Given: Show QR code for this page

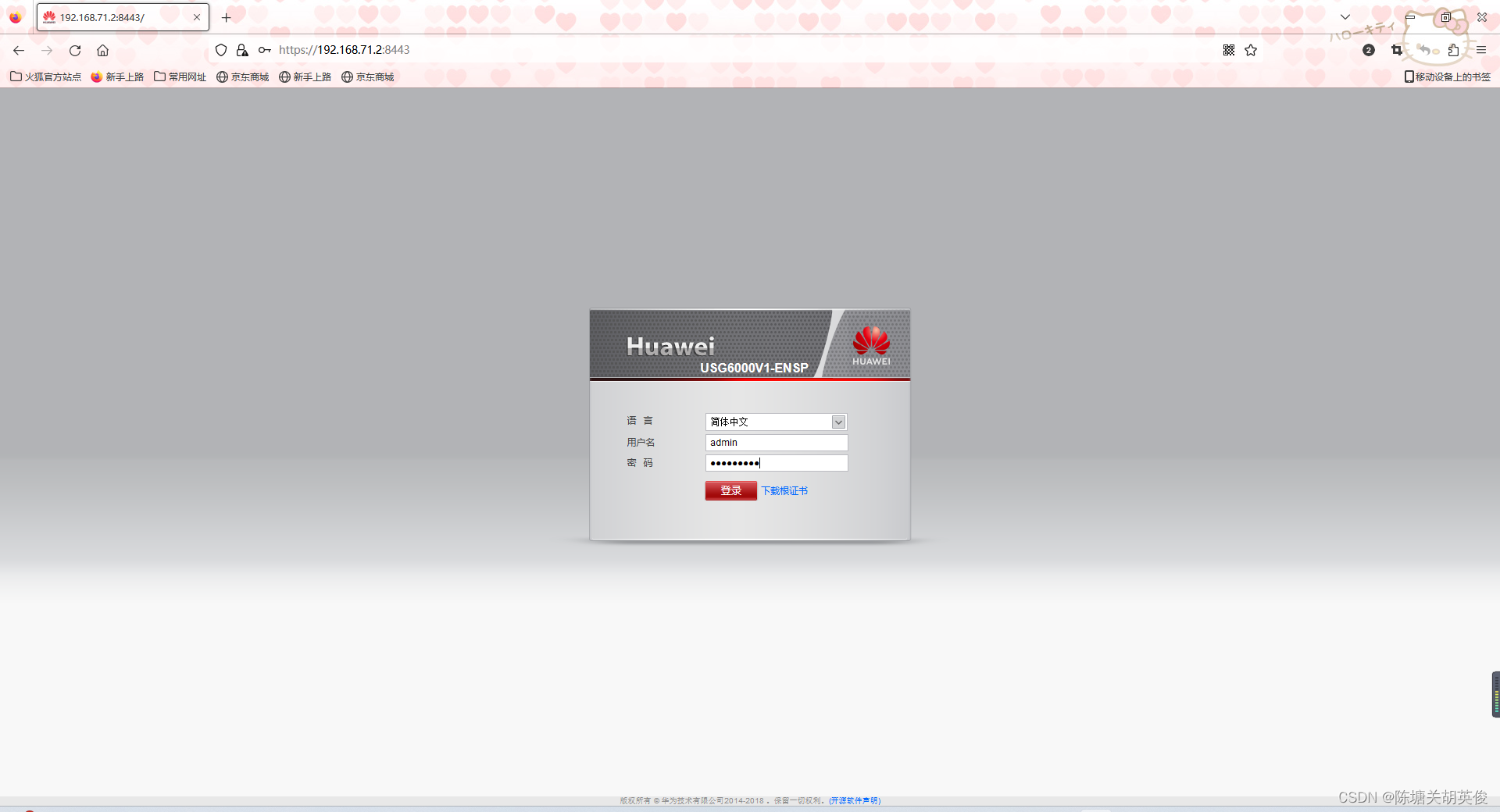Looking at the screenshot, I should point(1229,50).
